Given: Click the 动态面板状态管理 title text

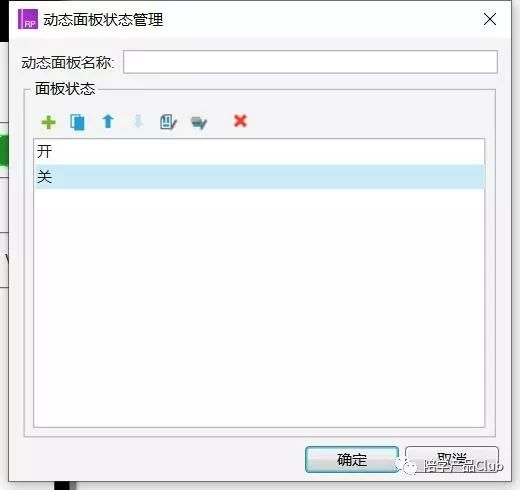Looking at the screenshot, I should click(103, 20).
